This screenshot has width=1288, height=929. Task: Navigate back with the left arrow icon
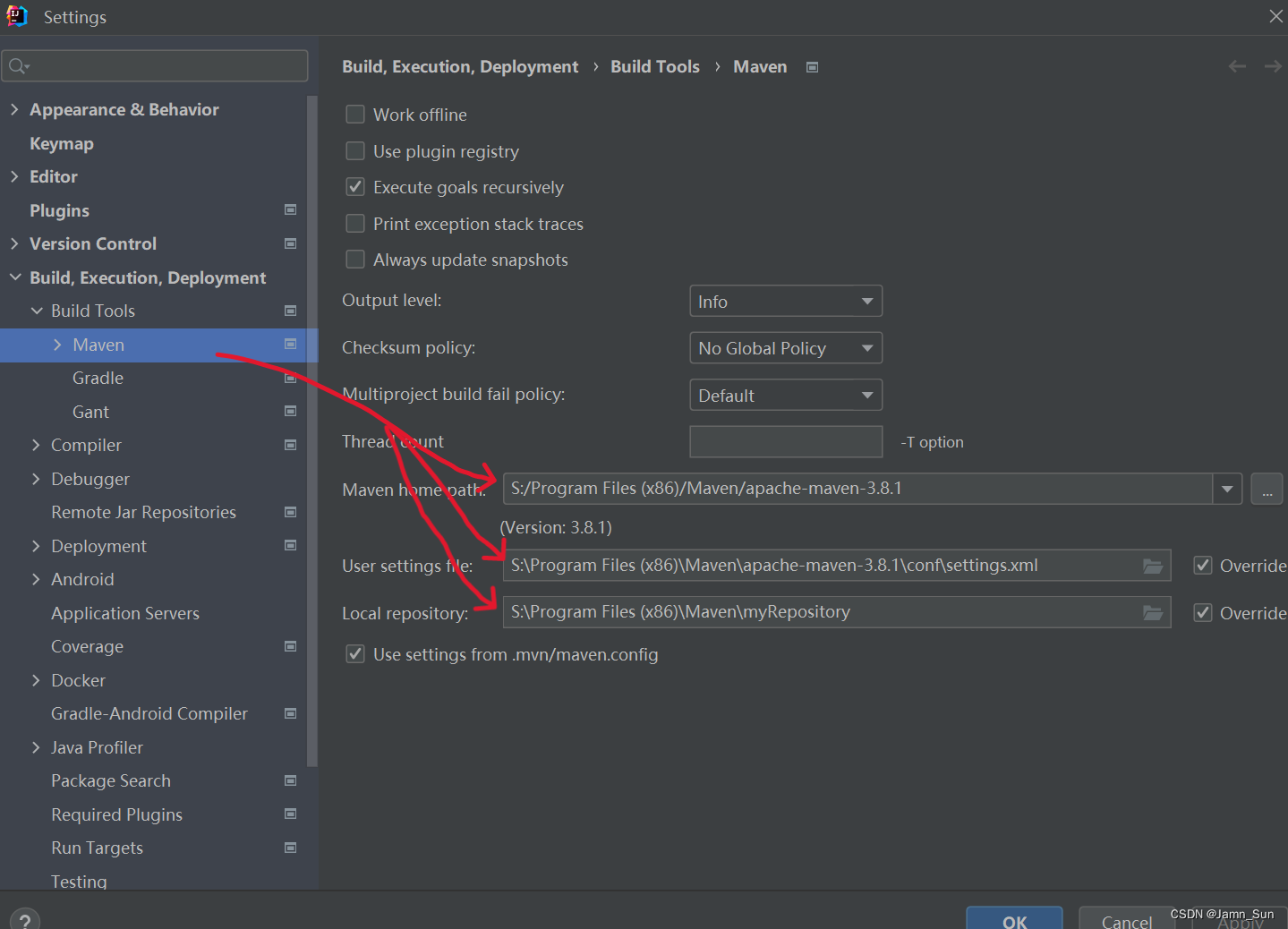coord(1237,66)
